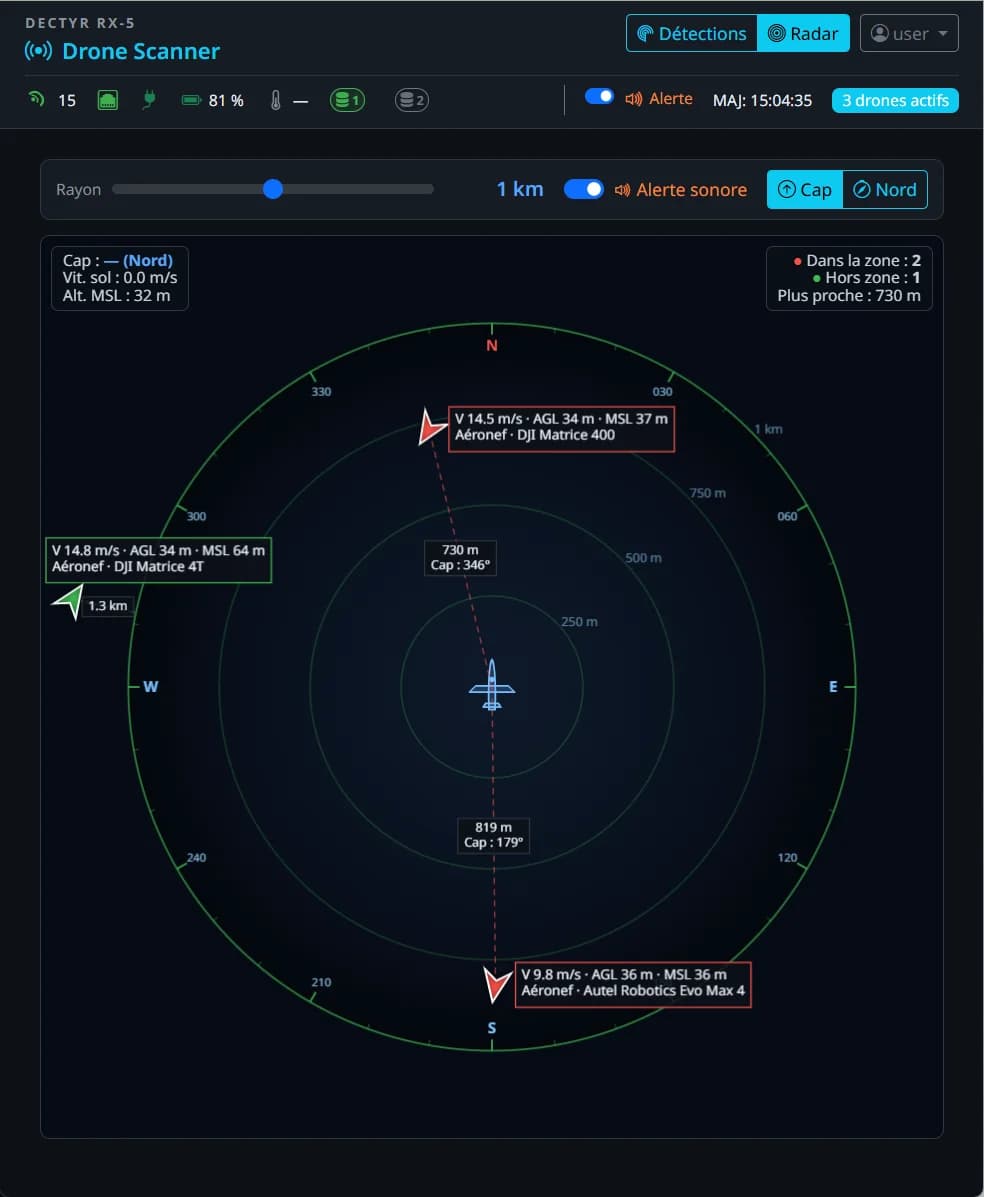This screenshot has height=1197, width=984.
Task: Click the green database 1 badge
Action: [347, 100]
